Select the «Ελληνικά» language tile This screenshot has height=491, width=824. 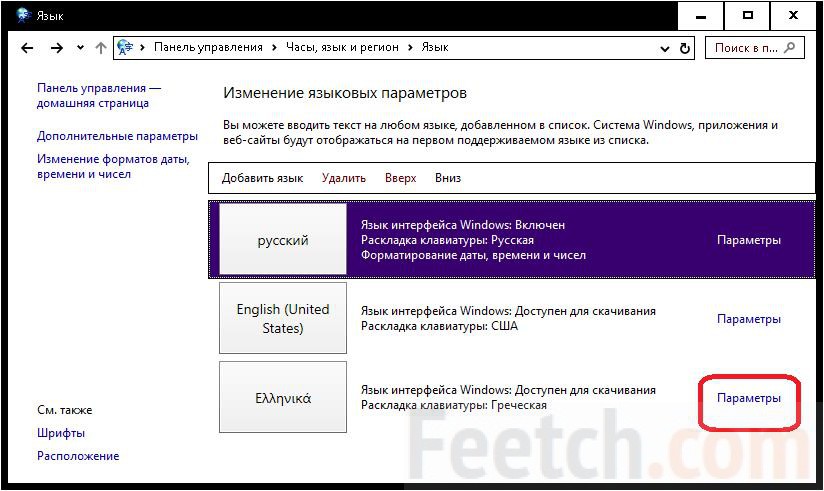(283, 398)
